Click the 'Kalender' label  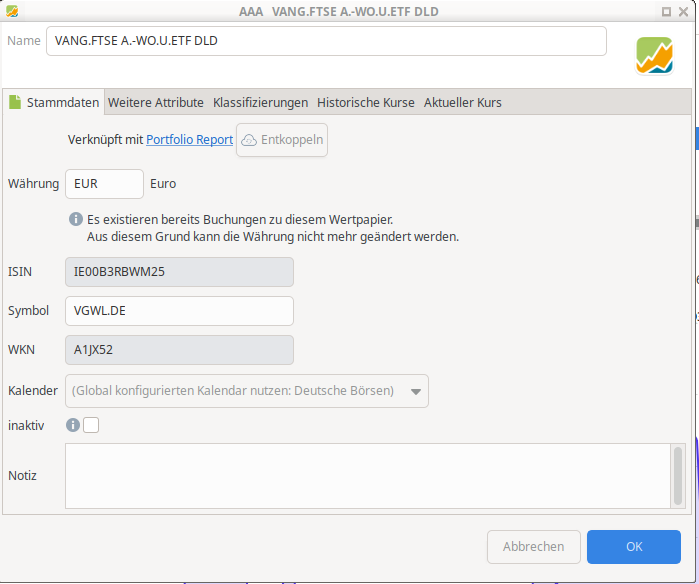point(33,391)
